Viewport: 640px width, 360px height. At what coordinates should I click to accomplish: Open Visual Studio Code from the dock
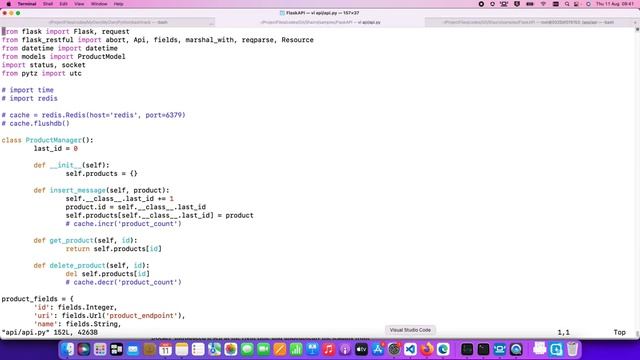[x=410, y=349]
